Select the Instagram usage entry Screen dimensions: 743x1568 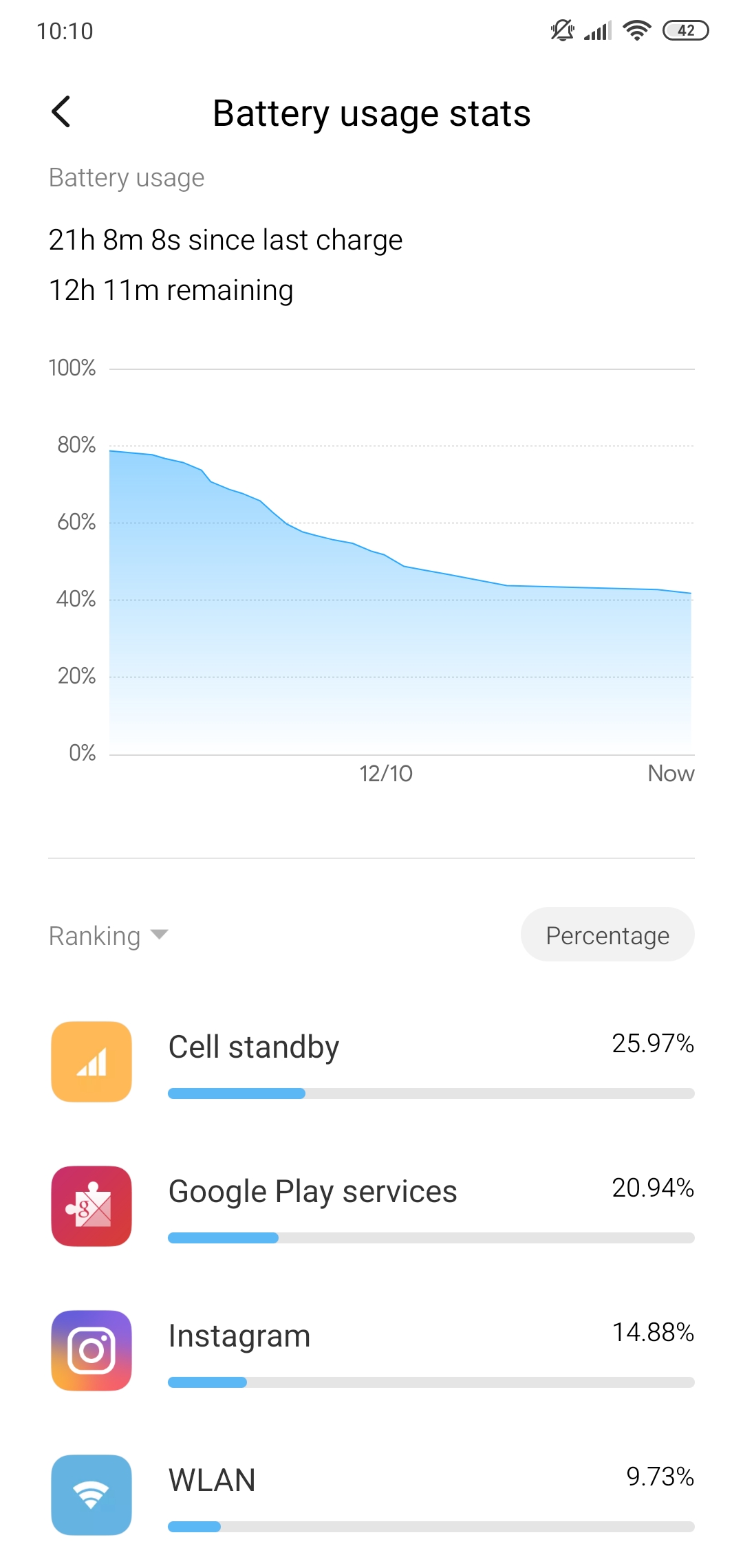371,1351
